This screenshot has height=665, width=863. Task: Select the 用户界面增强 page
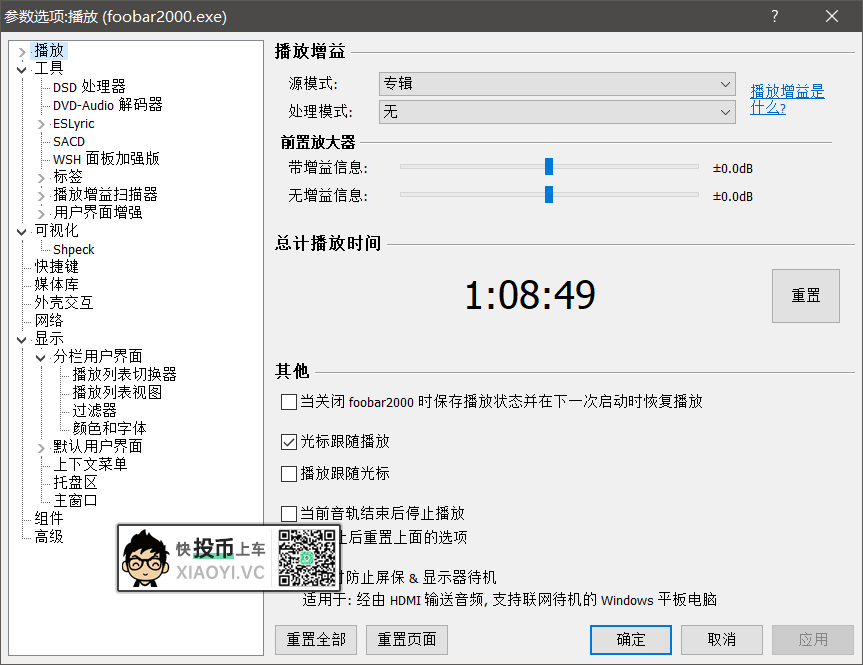[97, 212]
